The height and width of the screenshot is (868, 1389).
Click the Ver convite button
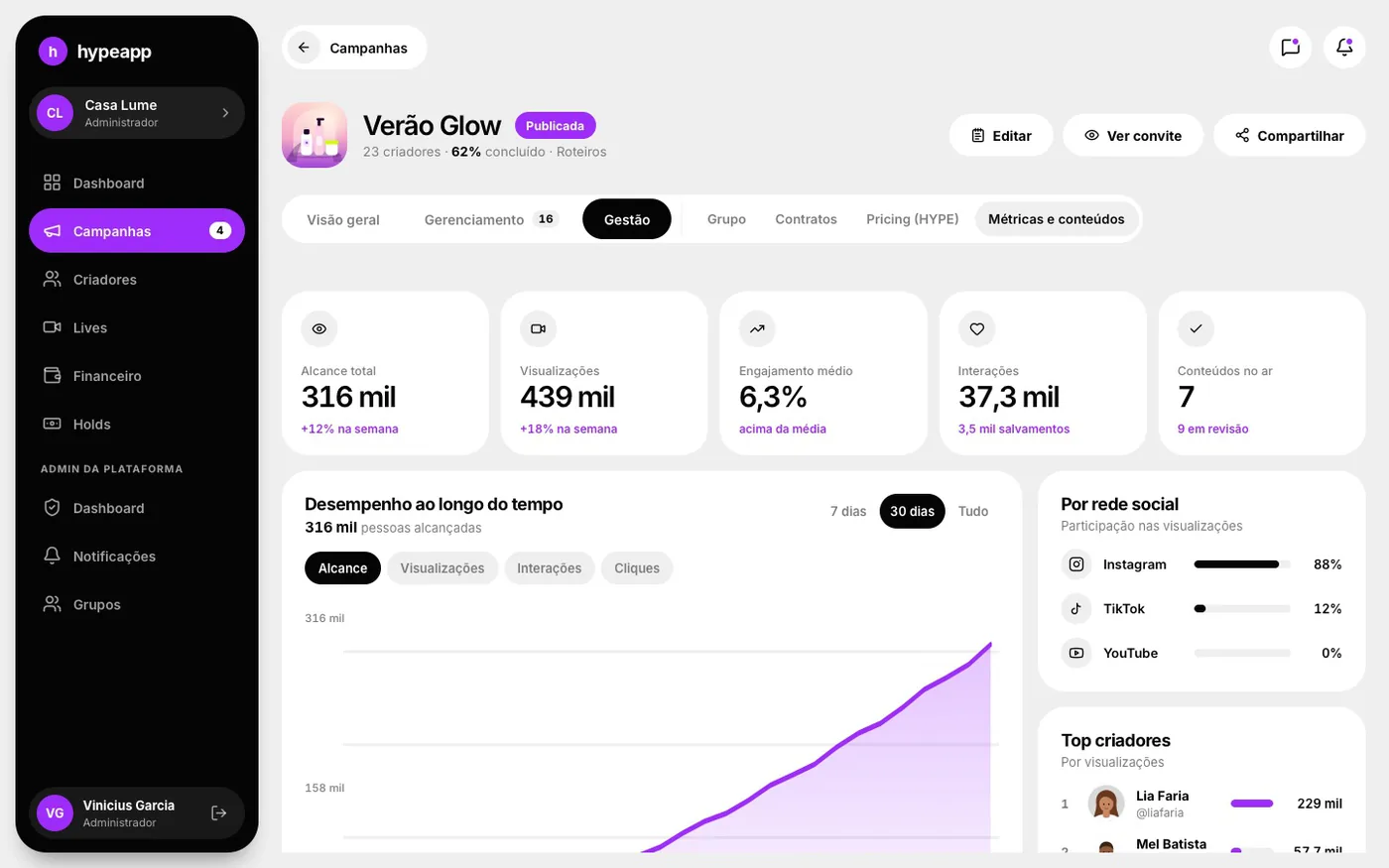pos(1133,135)
